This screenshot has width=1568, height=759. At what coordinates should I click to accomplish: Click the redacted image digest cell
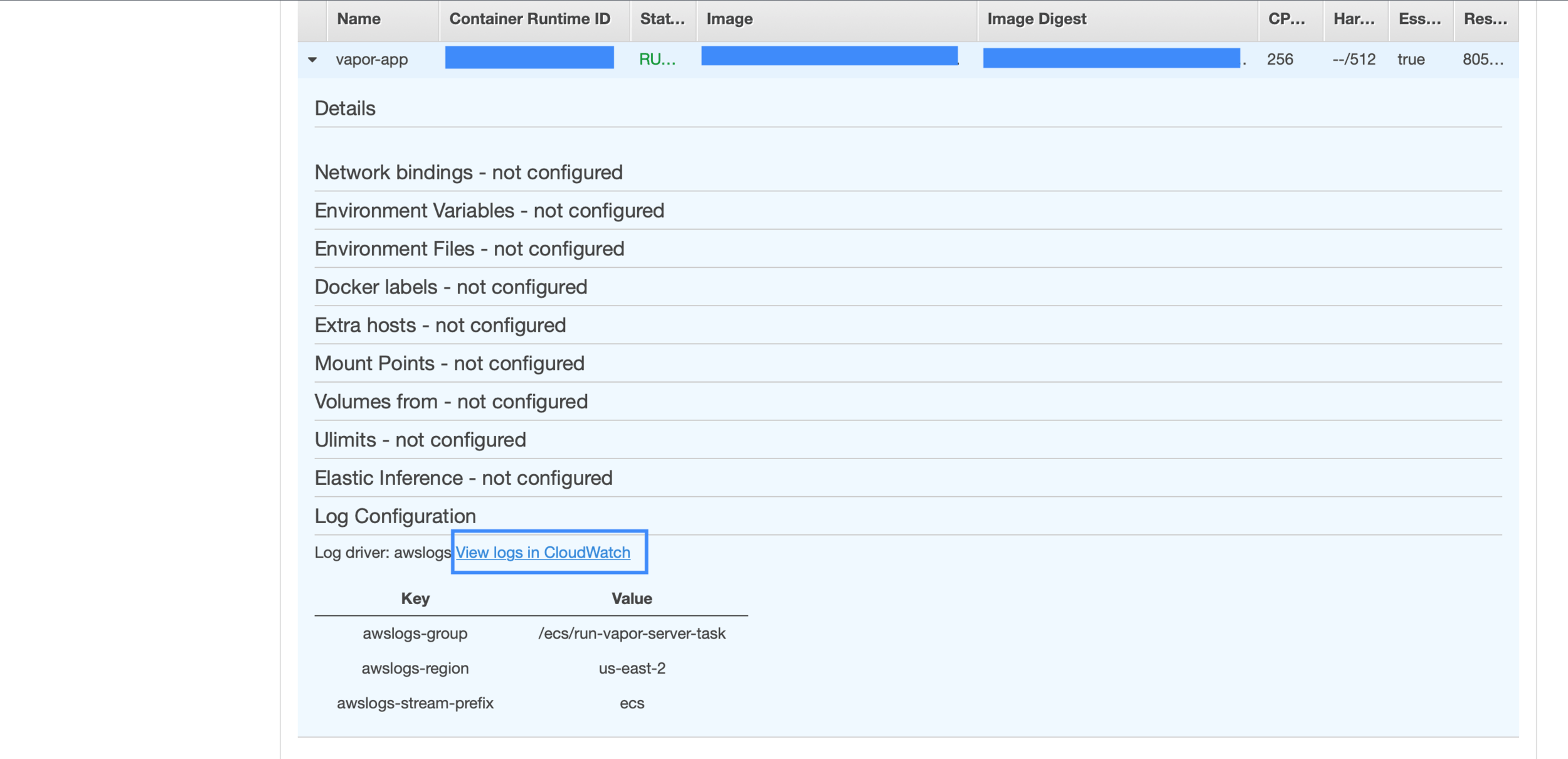point(1111,58)
